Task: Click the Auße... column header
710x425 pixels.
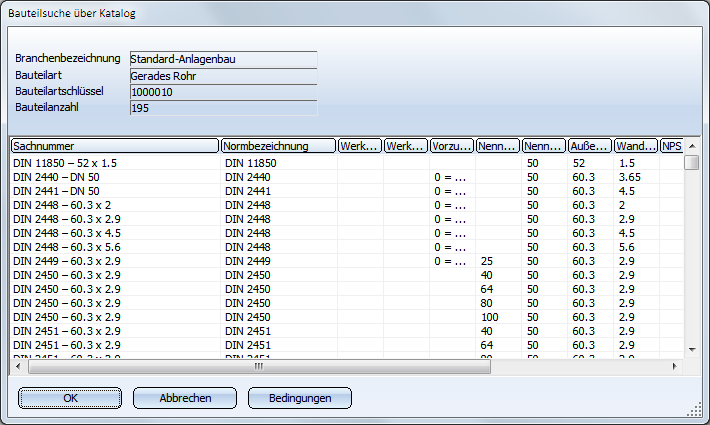Action: pos(590,146)
